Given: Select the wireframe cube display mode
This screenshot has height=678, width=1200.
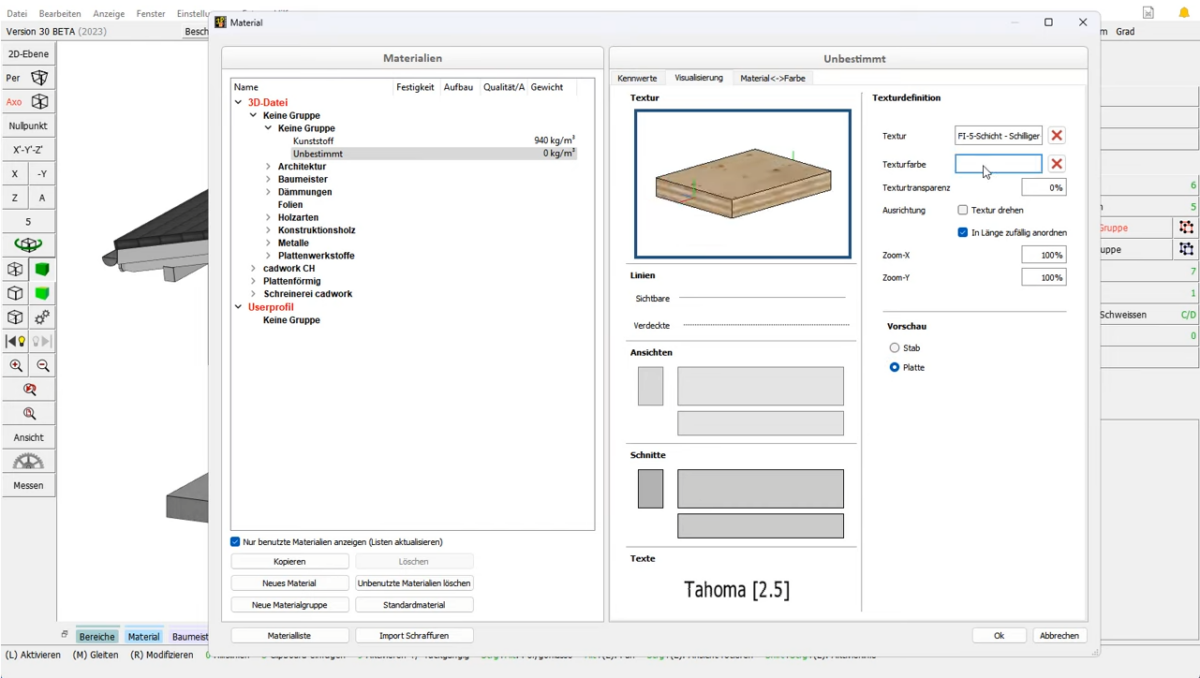Looking at the screenshot, I should point(16,268).
